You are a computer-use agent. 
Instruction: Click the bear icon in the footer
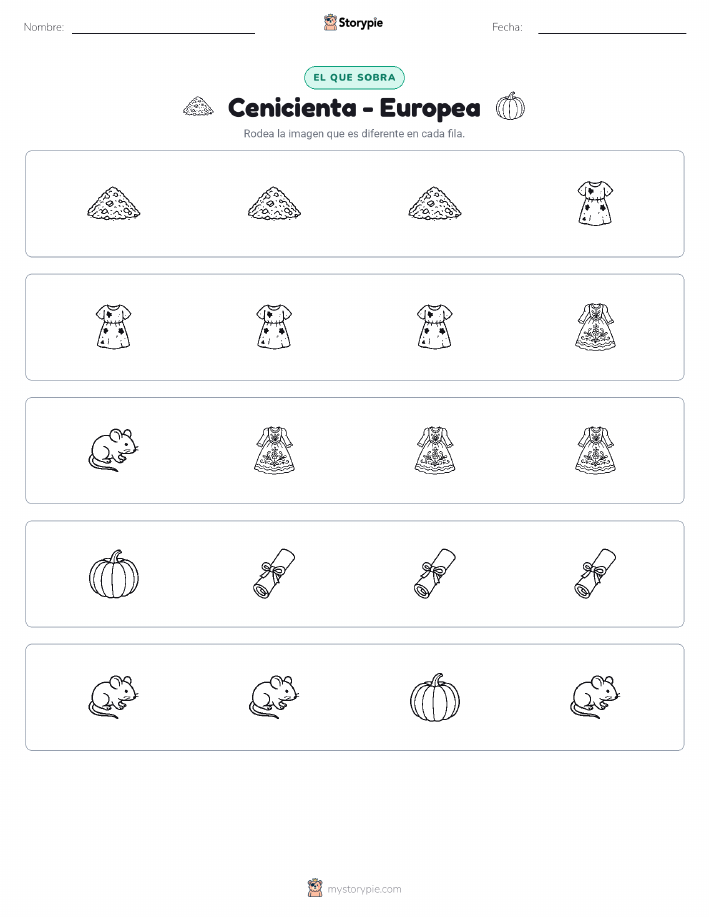click(315, 888)
